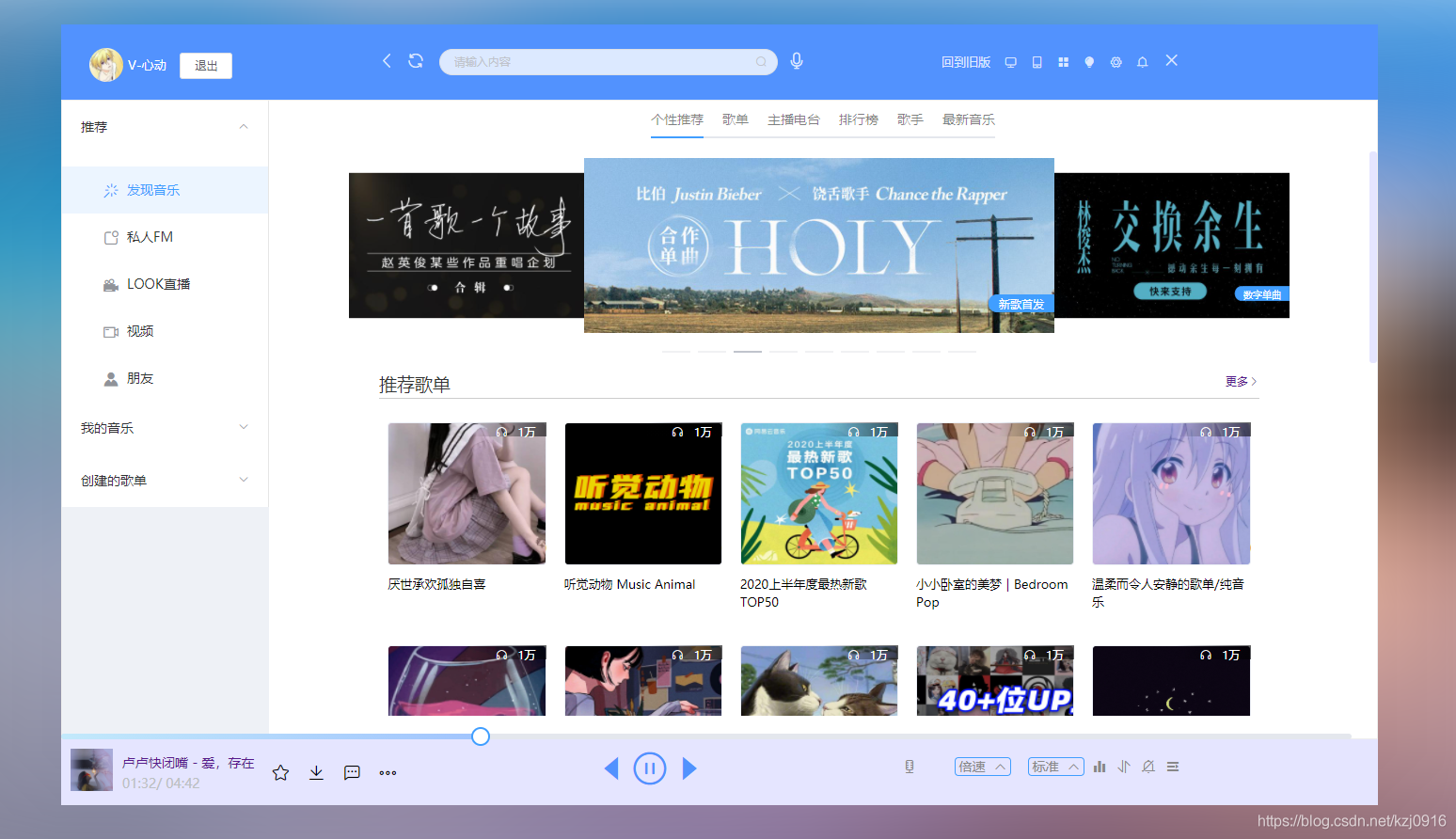The height and width of the screenshot is (839, 1456).
Task: Open the 小小卧室的美梦 Bedroom Pop playlist cover
Action: 995,494
